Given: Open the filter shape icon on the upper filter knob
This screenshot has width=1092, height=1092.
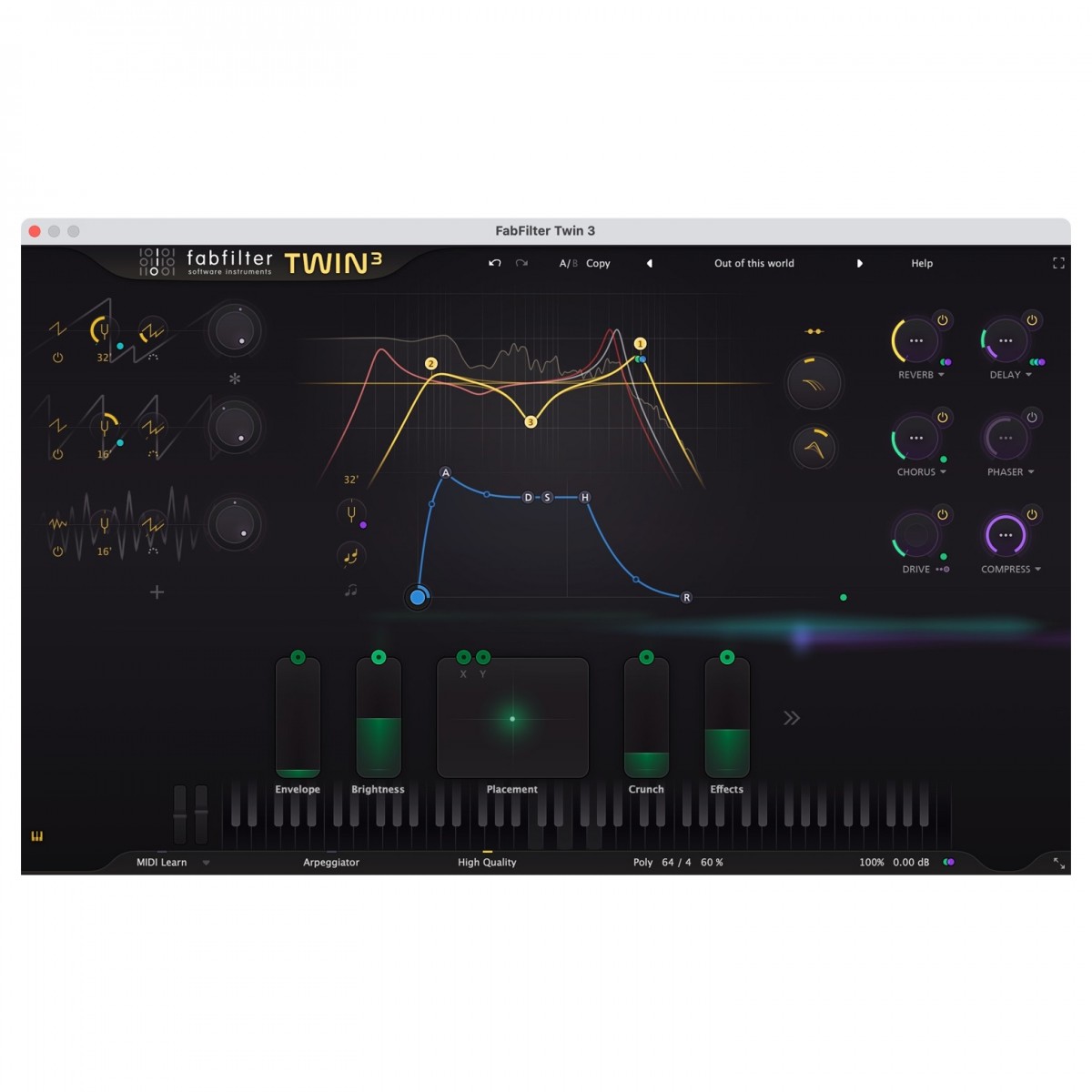Looking at the screenshot, I should point(814,384).
